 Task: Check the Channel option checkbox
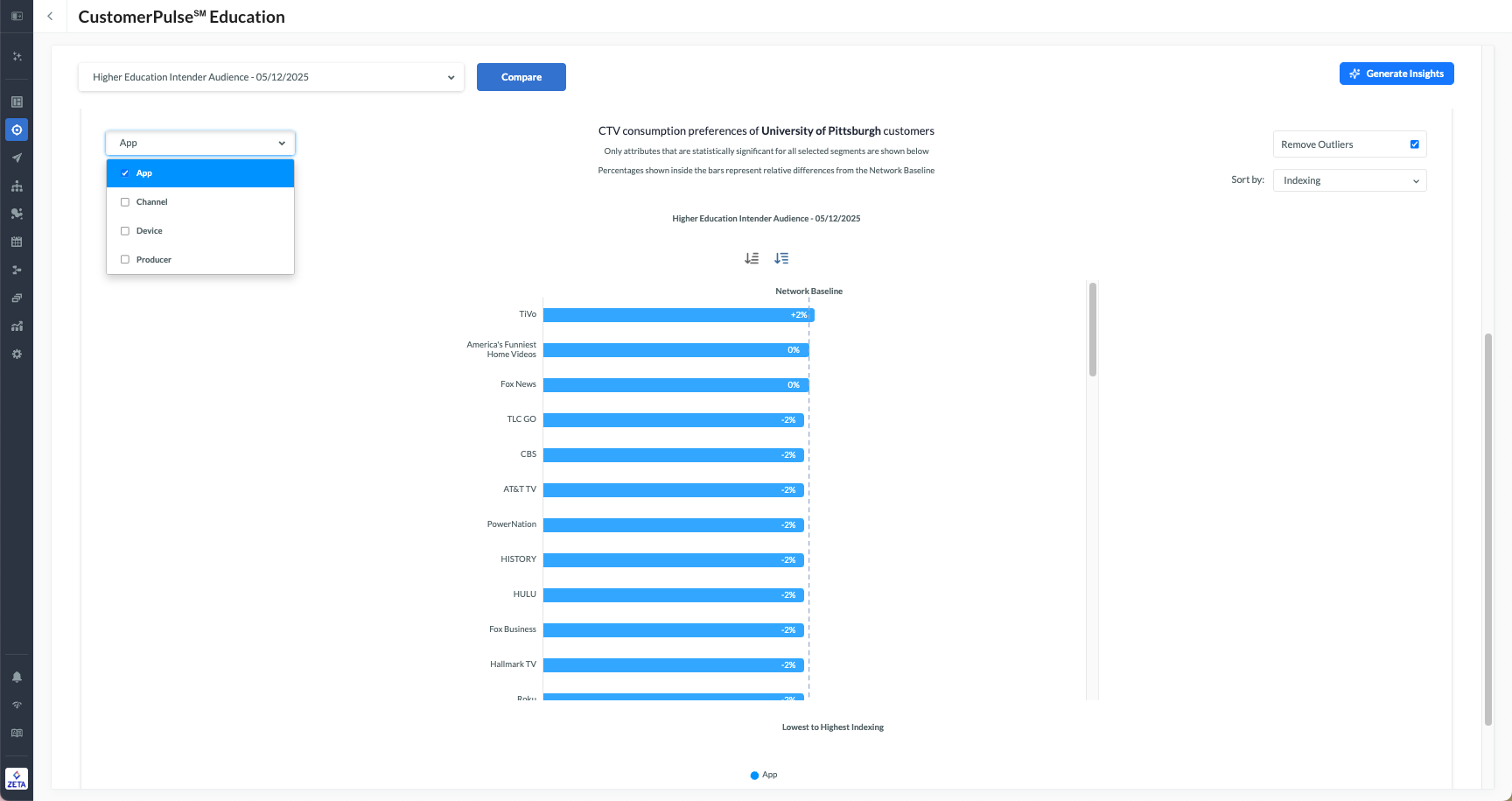coord(125,202)
